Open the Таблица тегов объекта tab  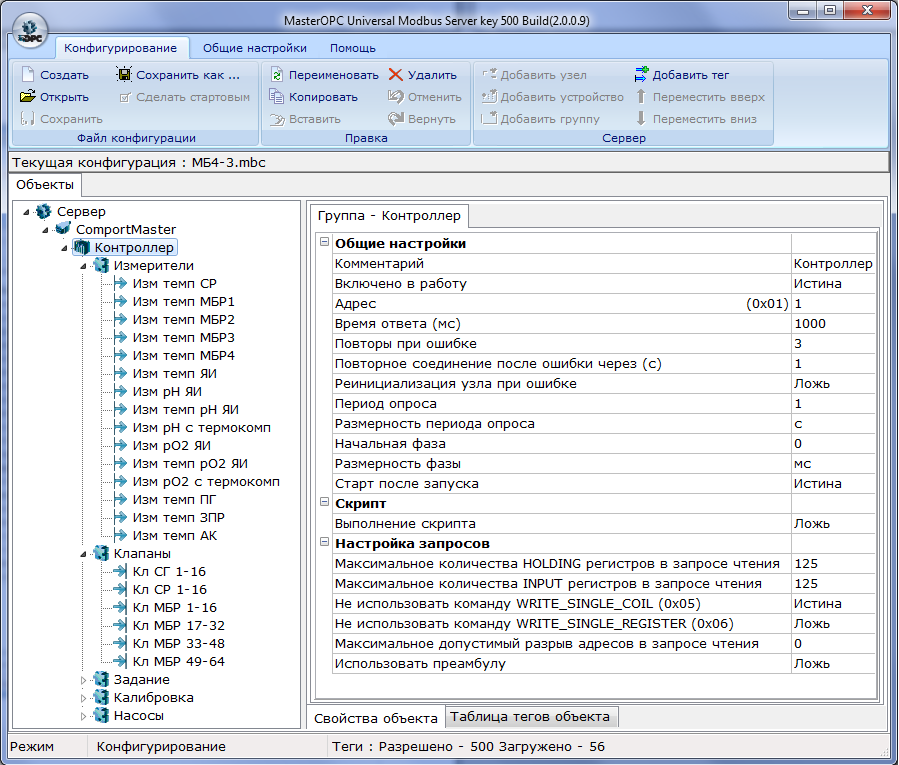pyautogui.click(x=530, y=717)
